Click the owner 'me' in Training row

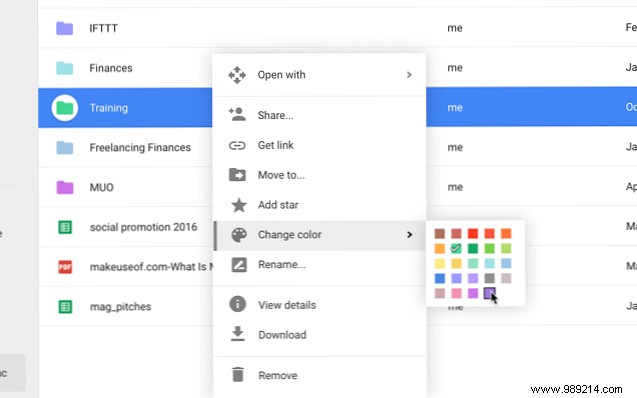click(455, 108)
